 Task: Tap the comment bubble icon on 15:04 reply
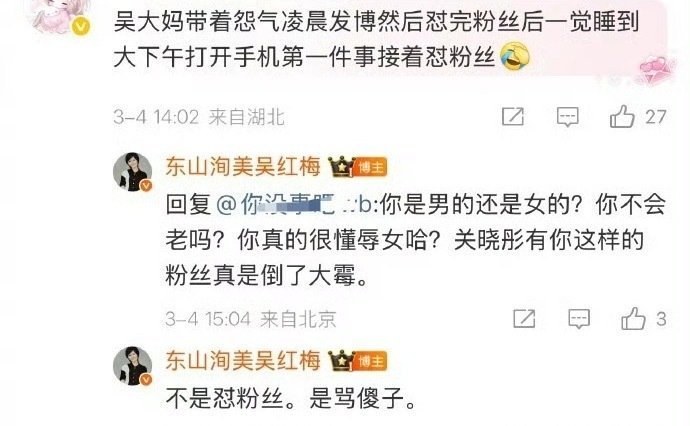point(579,319)
